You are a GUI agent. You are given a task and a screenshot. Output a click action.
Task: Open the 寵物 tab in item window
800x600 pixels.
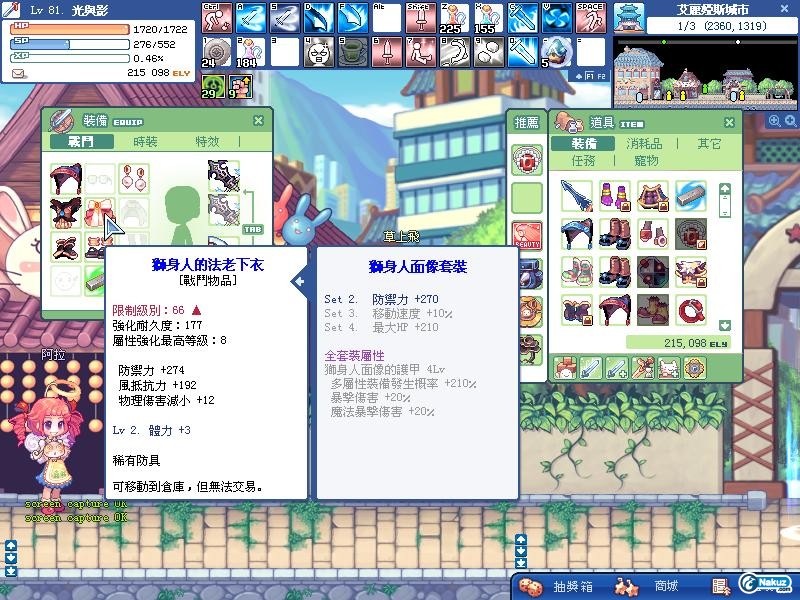pyautogui.click(x=646, y=161)
